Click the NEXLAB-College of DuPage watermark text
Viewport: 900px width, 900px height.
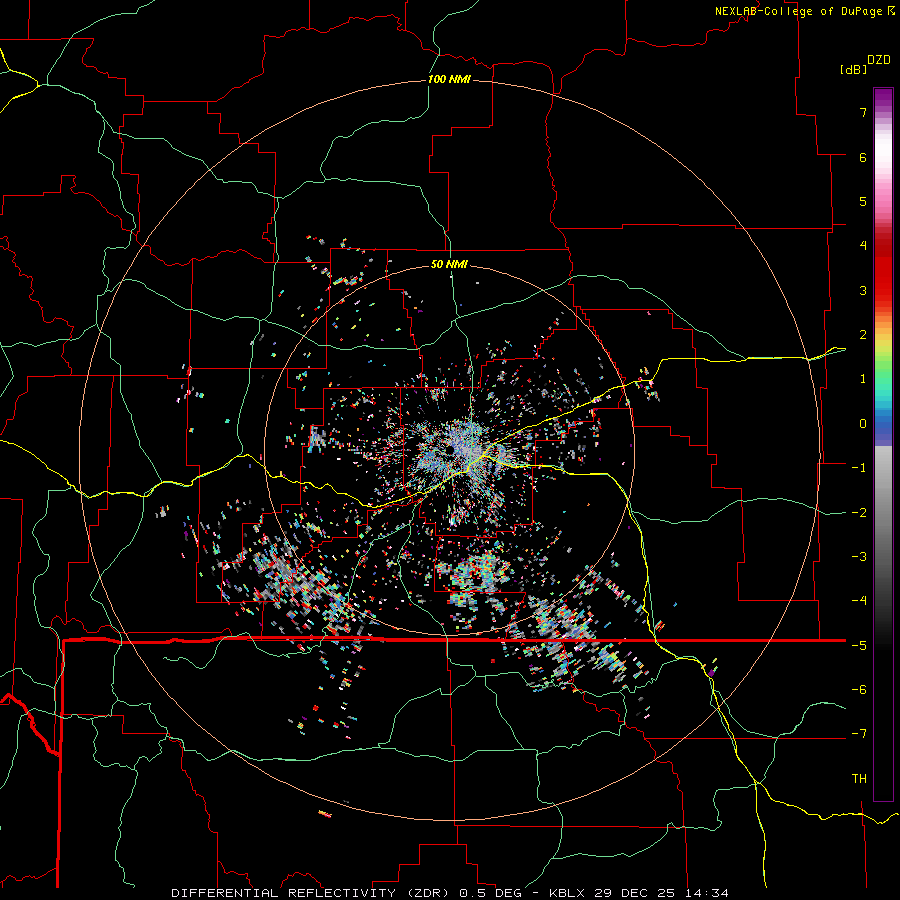tap(804, 11)
